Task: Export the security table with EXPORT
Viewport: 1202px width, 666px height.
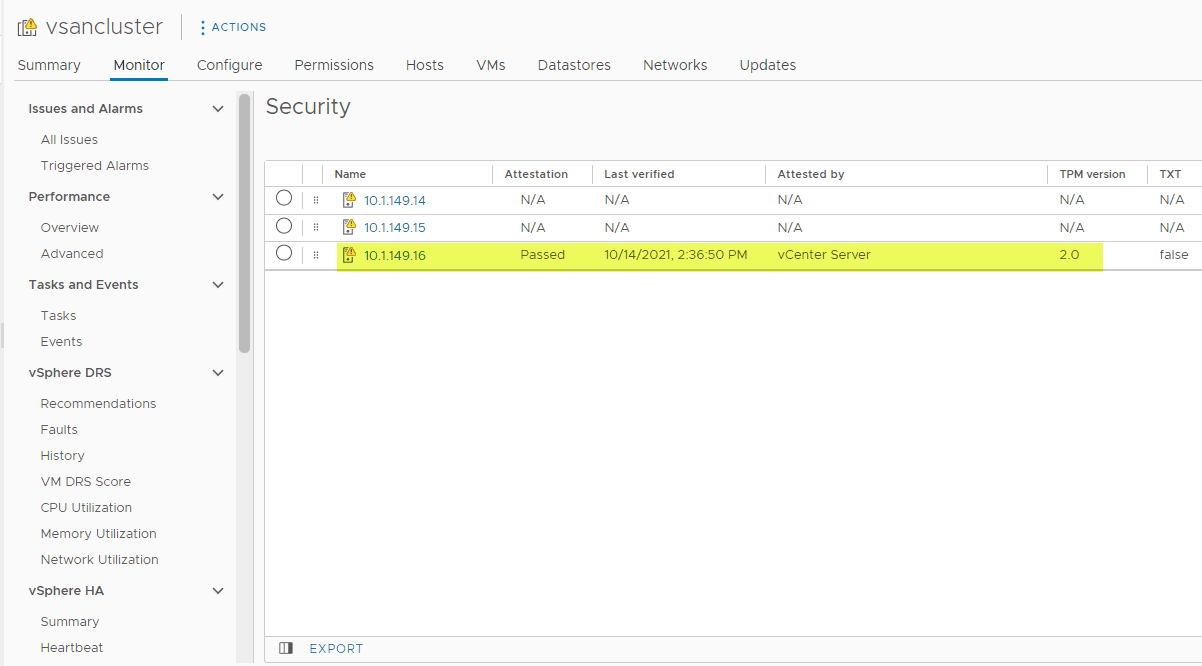Action: (336, 649)
